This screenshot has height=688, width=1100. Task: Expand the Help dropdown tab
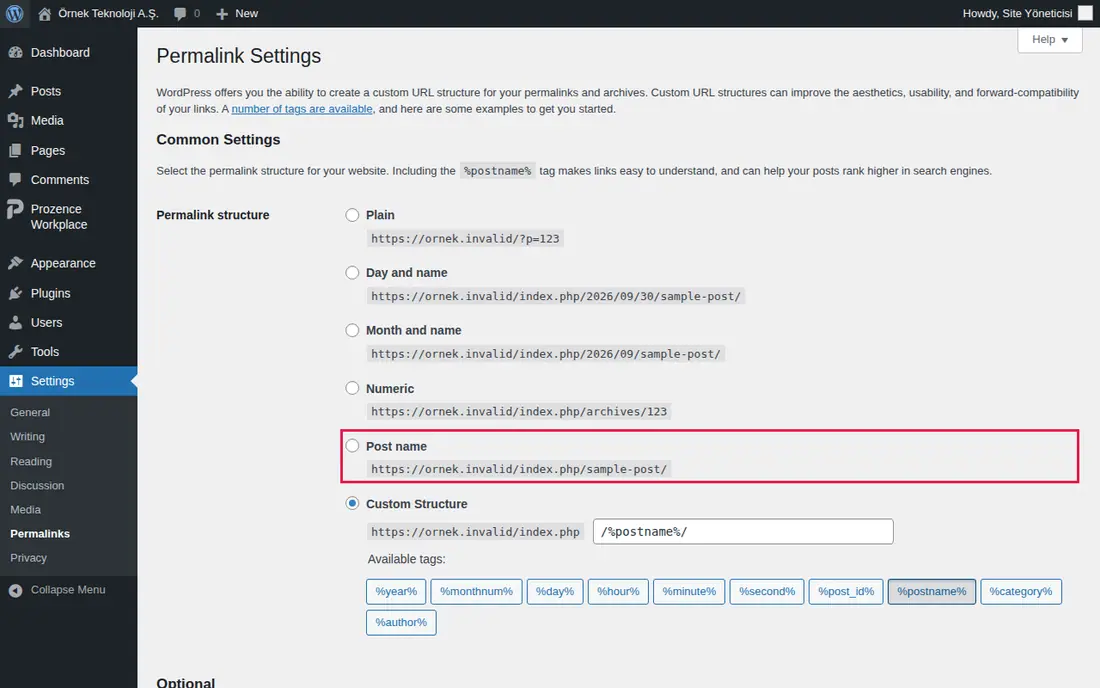1049,39
